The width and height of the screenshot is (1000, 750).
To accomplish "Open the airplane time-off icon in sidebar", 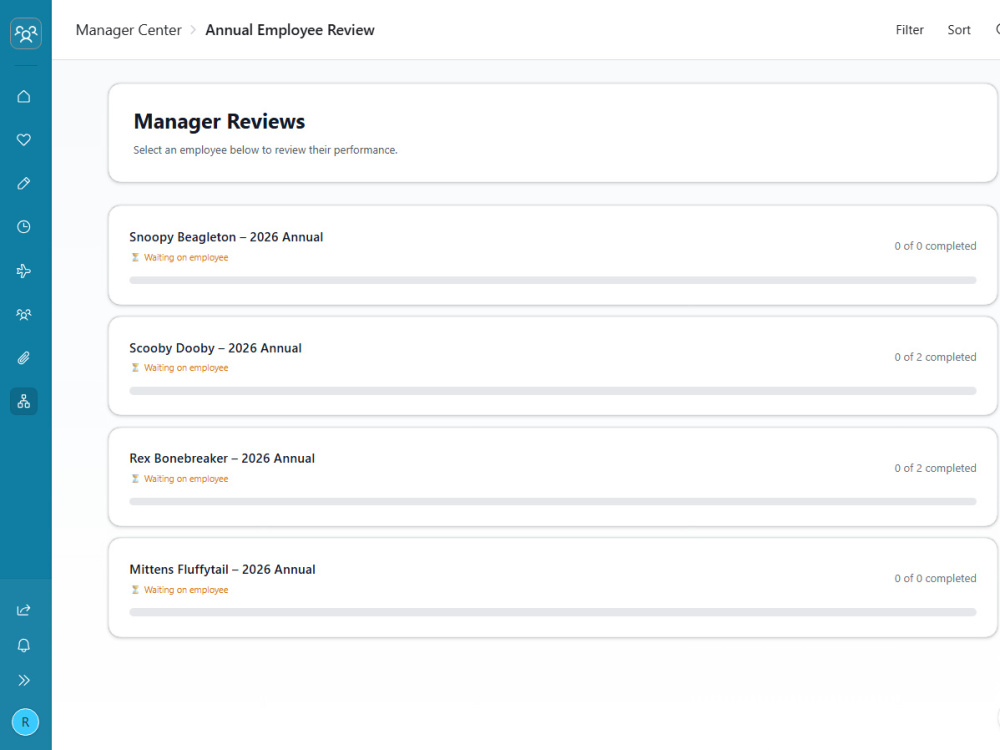I will click(24, 271).
